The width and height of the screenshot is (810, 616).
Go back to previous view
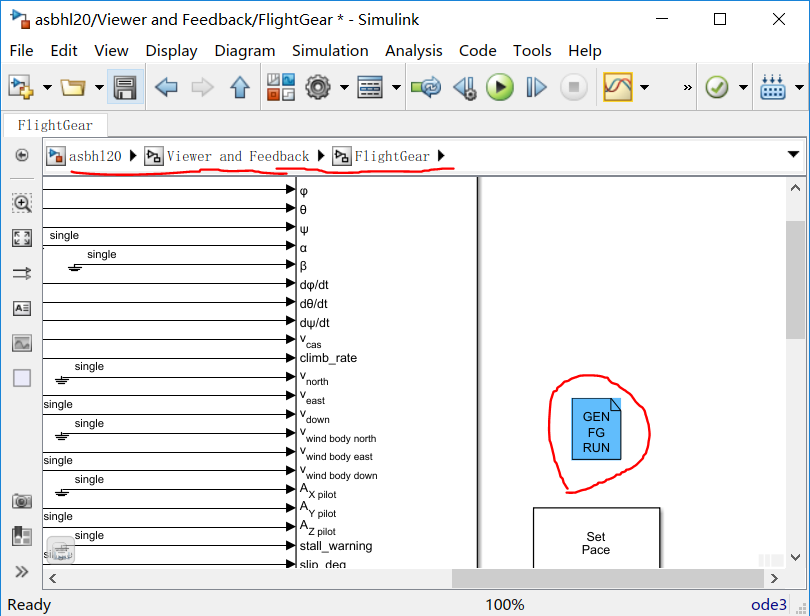166,87
